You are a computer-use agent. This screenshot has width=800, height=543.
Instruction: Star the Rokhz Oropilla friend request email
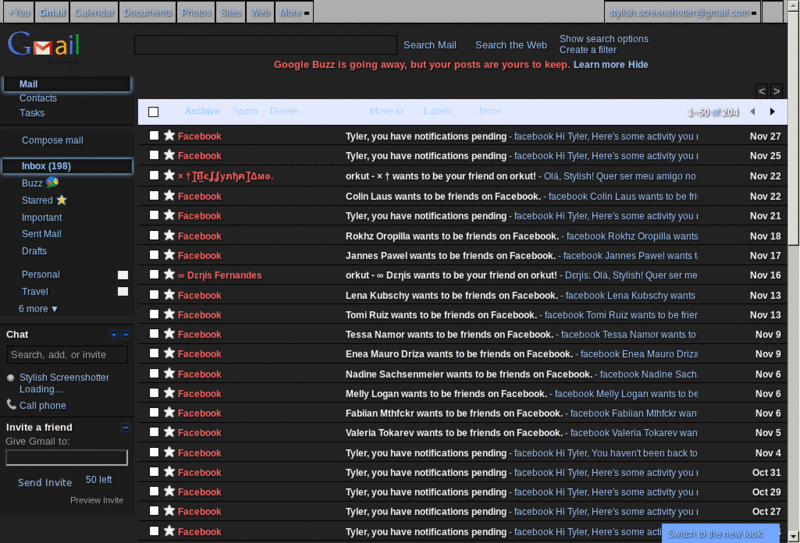[x=169, y=235]
